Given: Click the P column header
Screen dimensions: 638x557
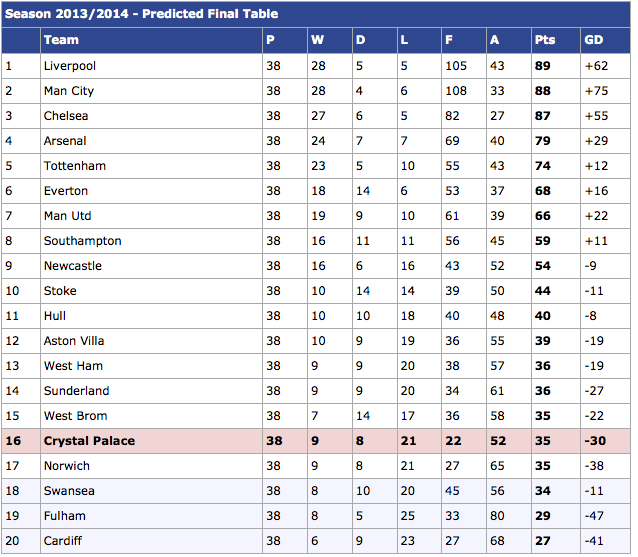Looking at the screenshot, I should coord(270,40).
